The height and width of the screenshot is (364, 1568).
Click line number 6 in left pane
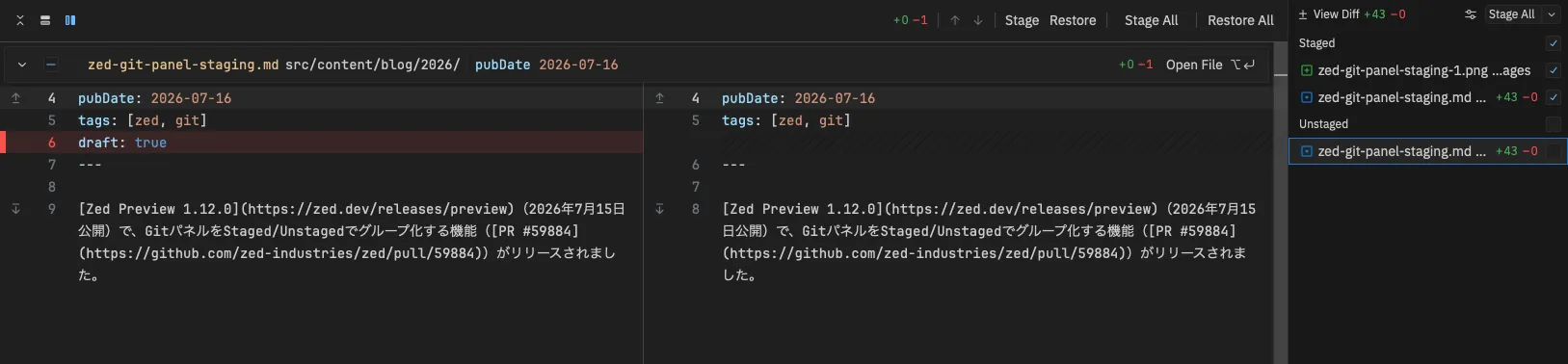tap(52, 143)
